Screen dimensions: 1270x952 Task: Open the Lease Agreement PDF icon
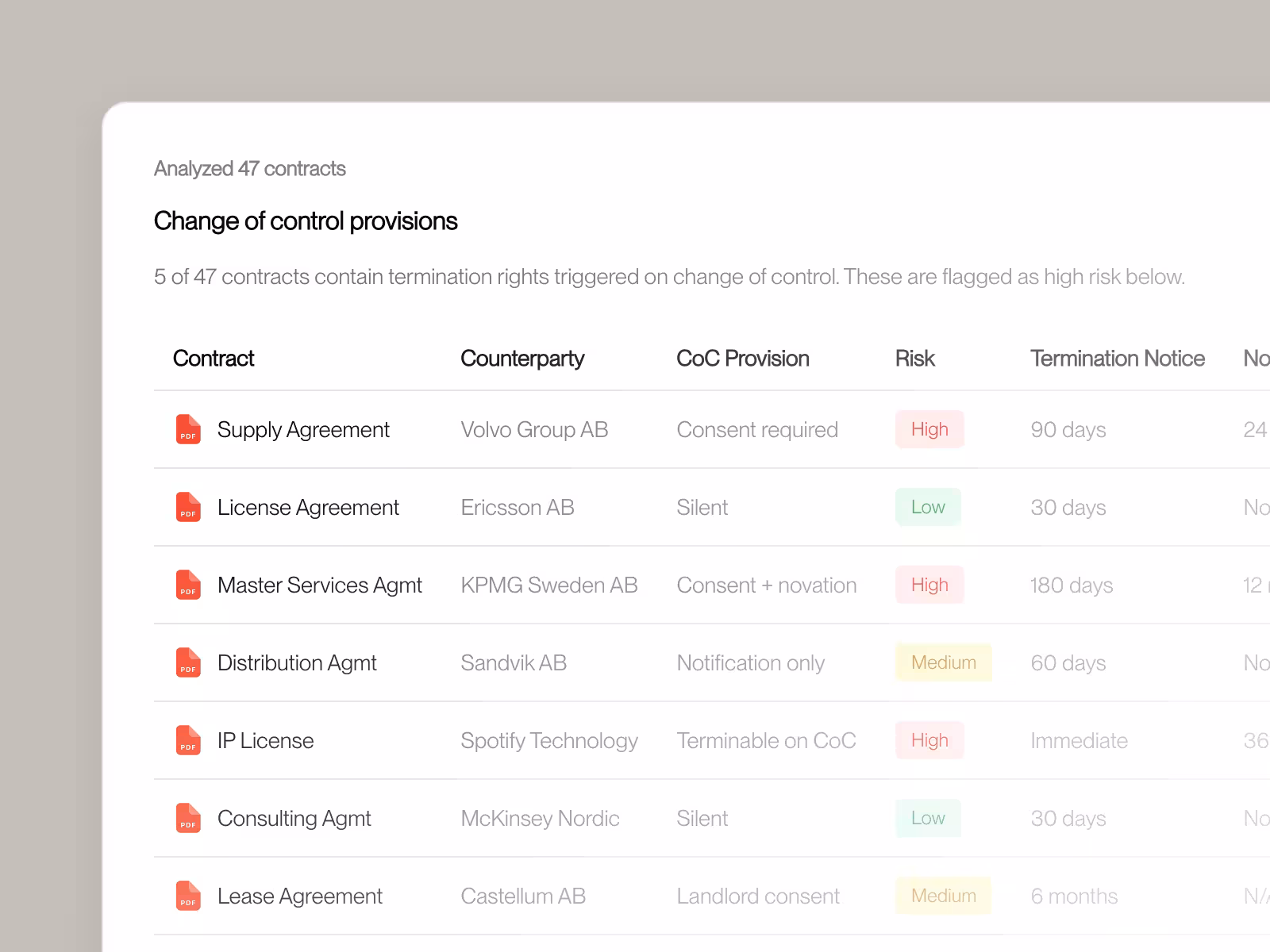[x=188, y=896]
